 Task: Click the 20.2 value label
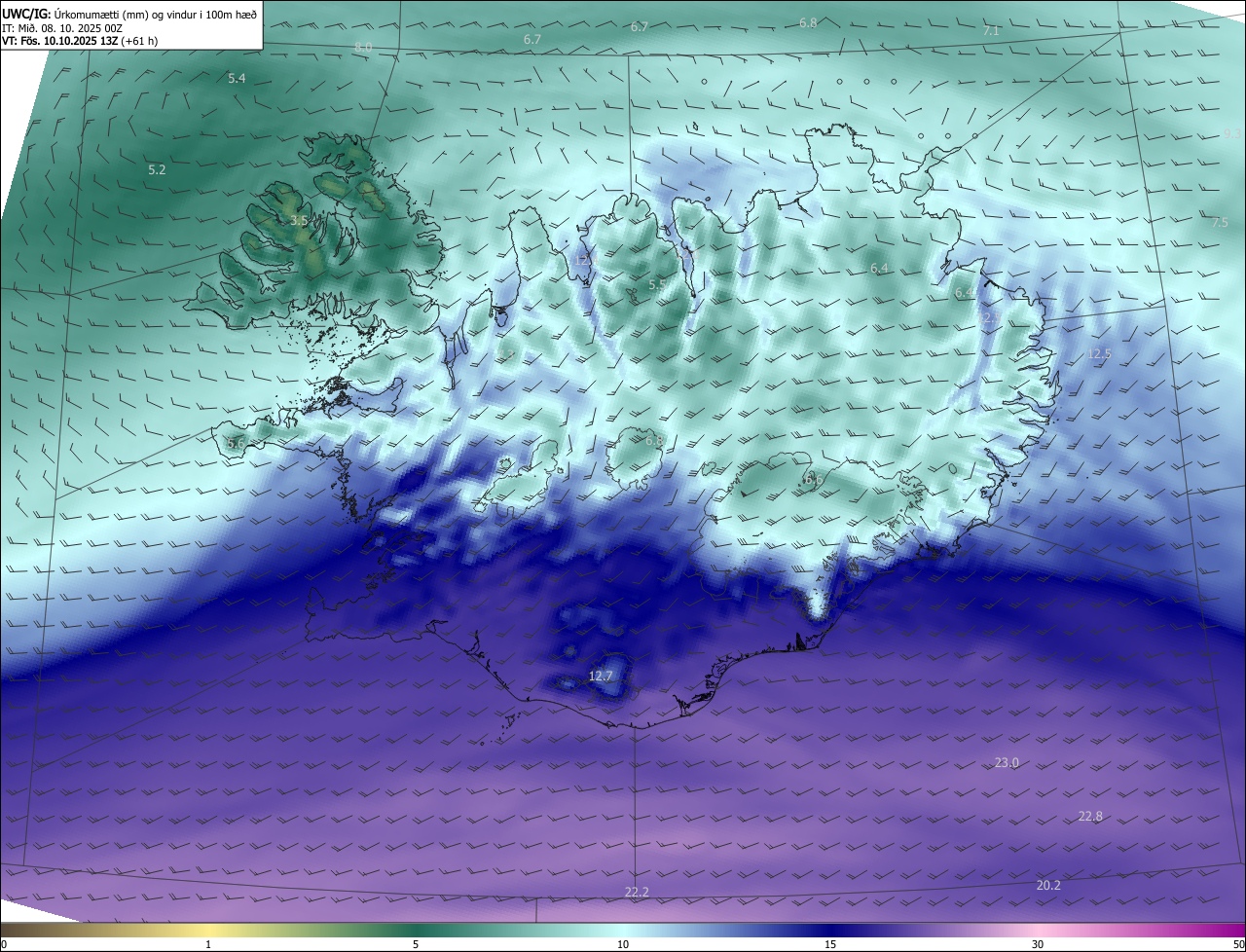tap(1048, 885)
